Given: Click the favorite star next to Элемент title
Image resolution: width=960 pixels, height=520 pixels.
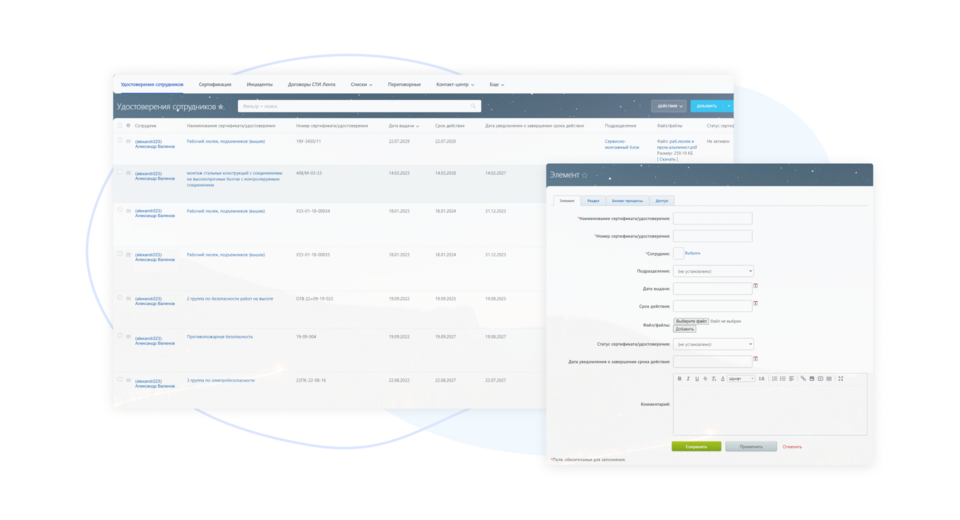Looking at the screenshot, I should 585,176.
